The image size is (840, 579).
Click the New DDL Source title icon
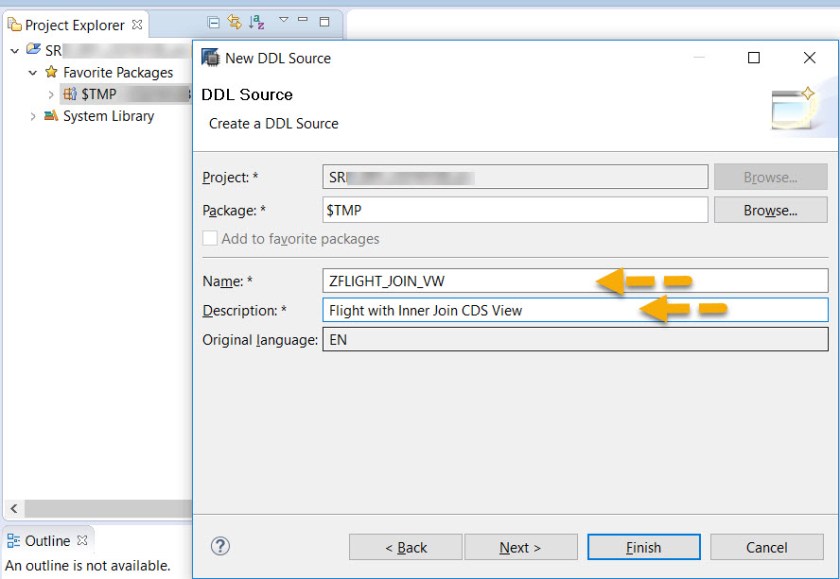pos(211,57)
